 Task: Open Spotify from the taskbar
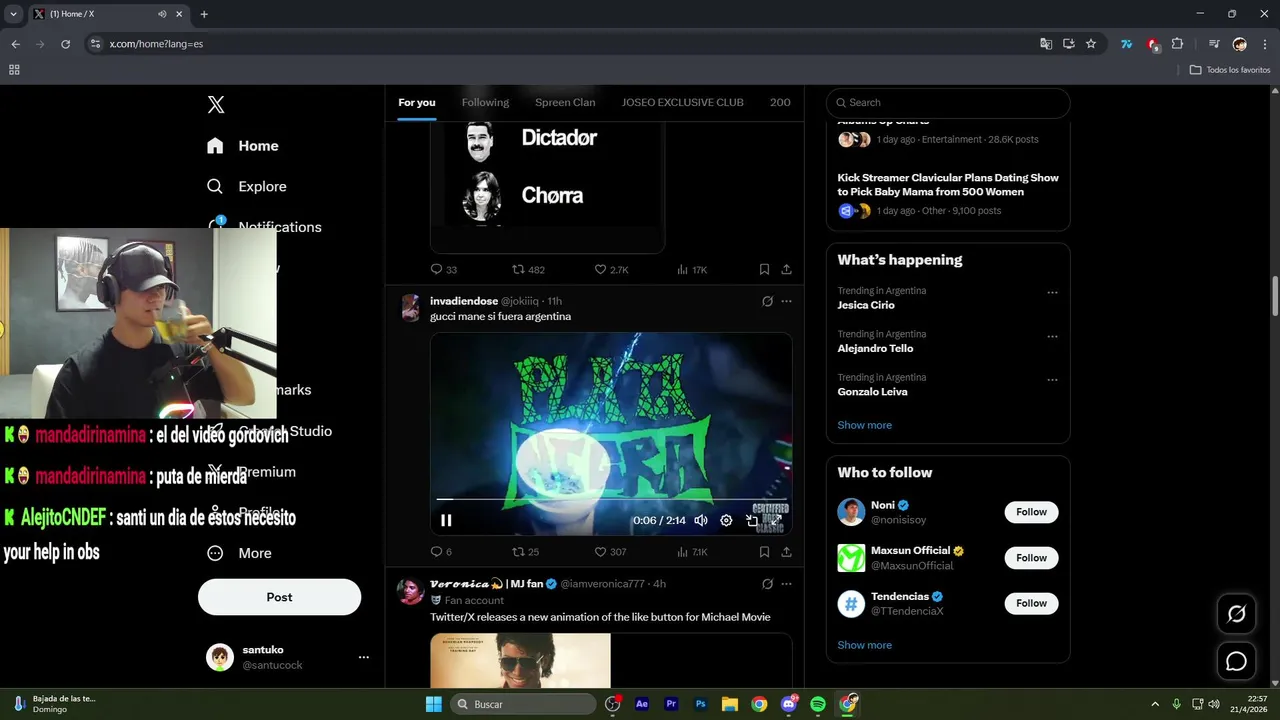pyautogui.click(x=818, y=704)
